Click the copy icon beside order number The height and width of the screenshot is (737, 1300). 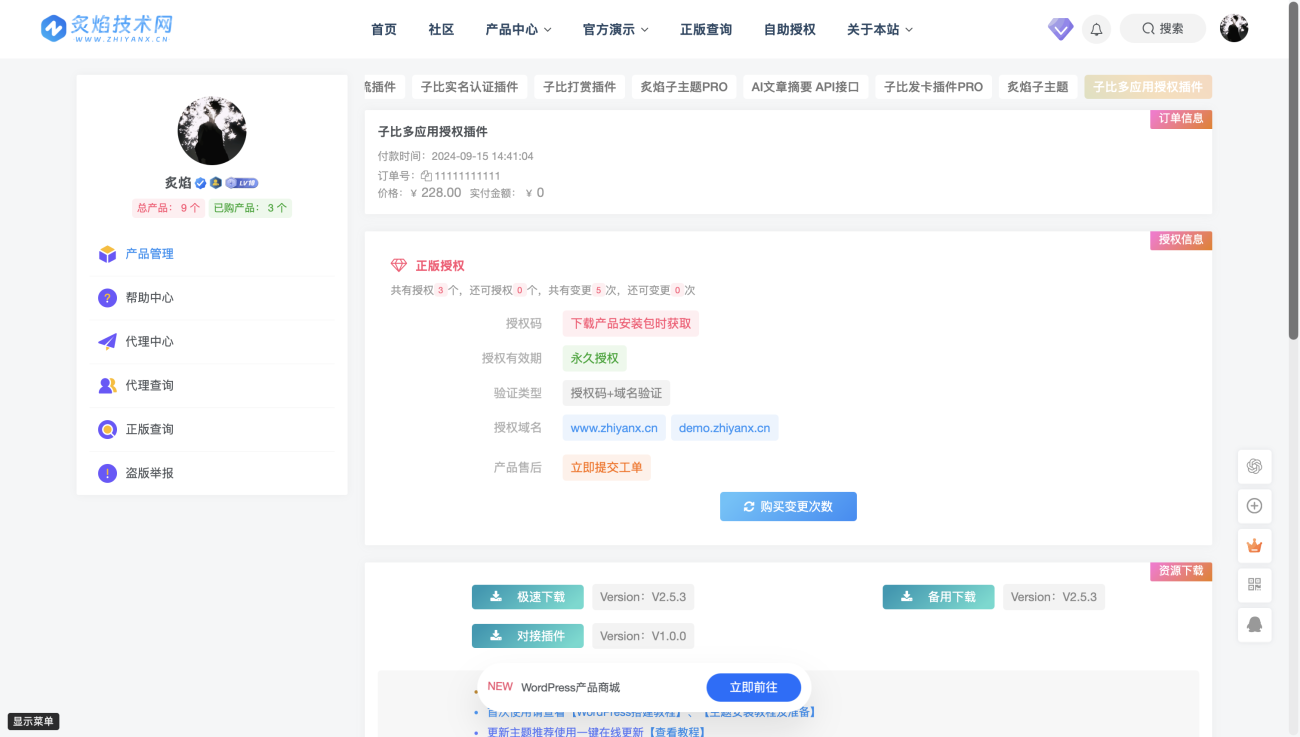(x=426, y=176)
